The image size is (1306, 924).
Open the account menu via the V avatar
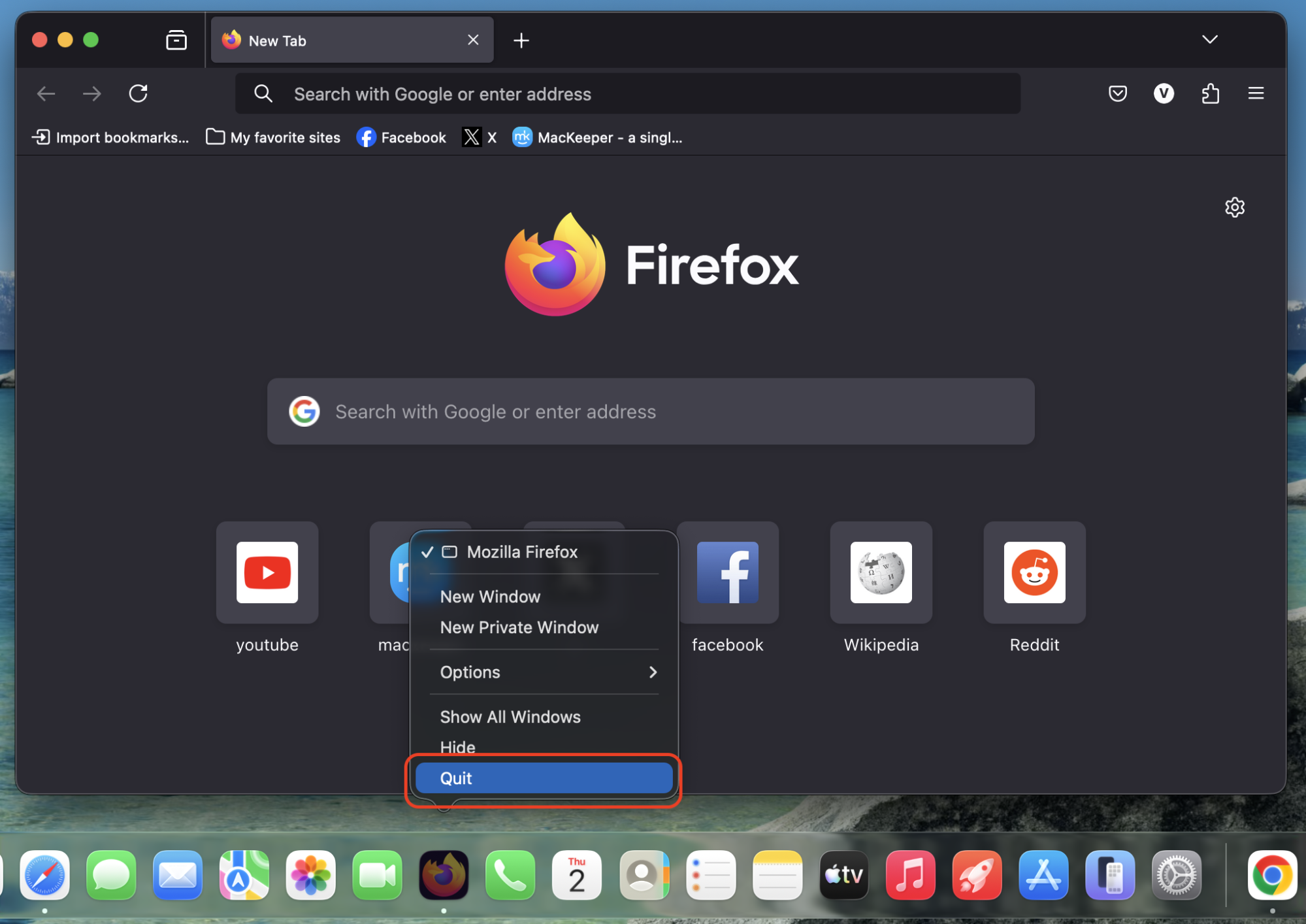pos(1163,93)
